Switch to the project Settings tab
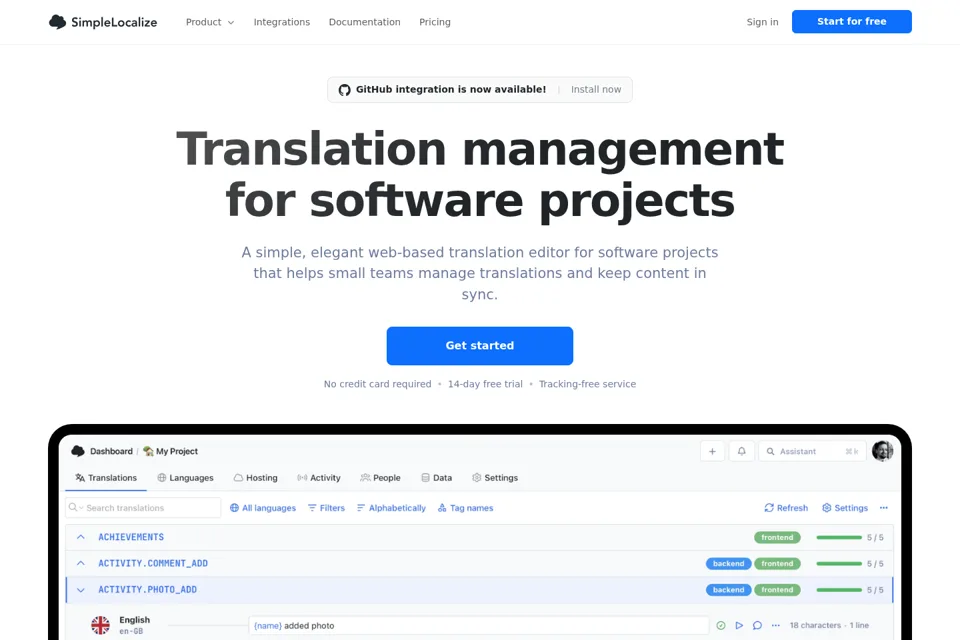This screenshot has height=640, width=960. point(495,478)
